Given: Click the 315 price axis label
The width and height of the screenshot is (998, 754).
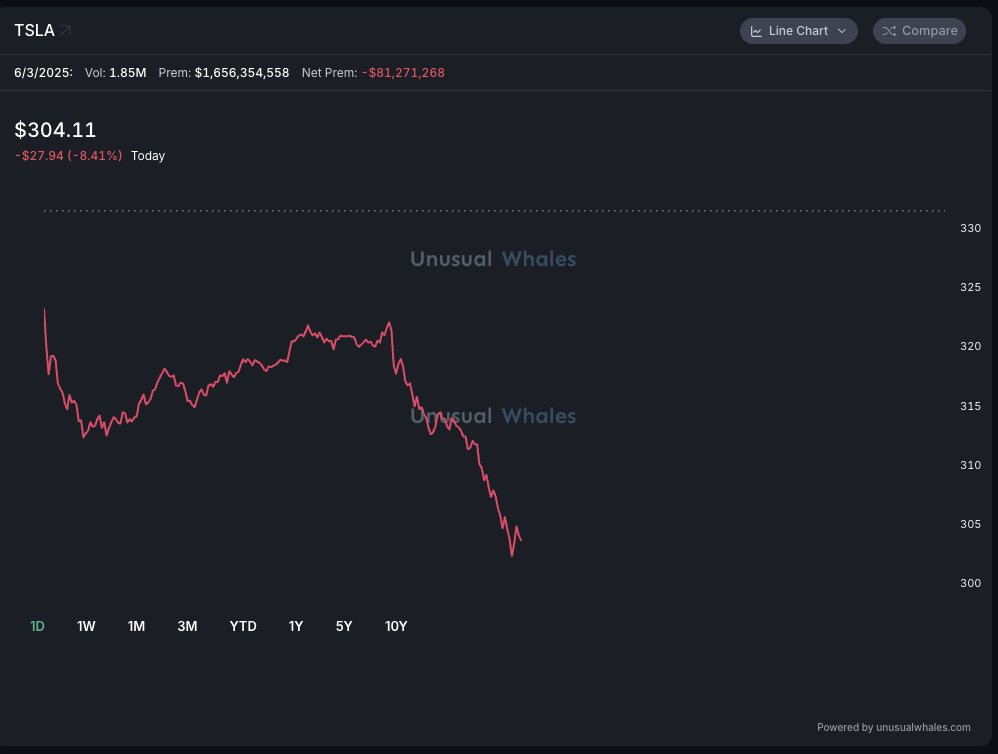Looking at the screenshot, I should tap(971, 406).
